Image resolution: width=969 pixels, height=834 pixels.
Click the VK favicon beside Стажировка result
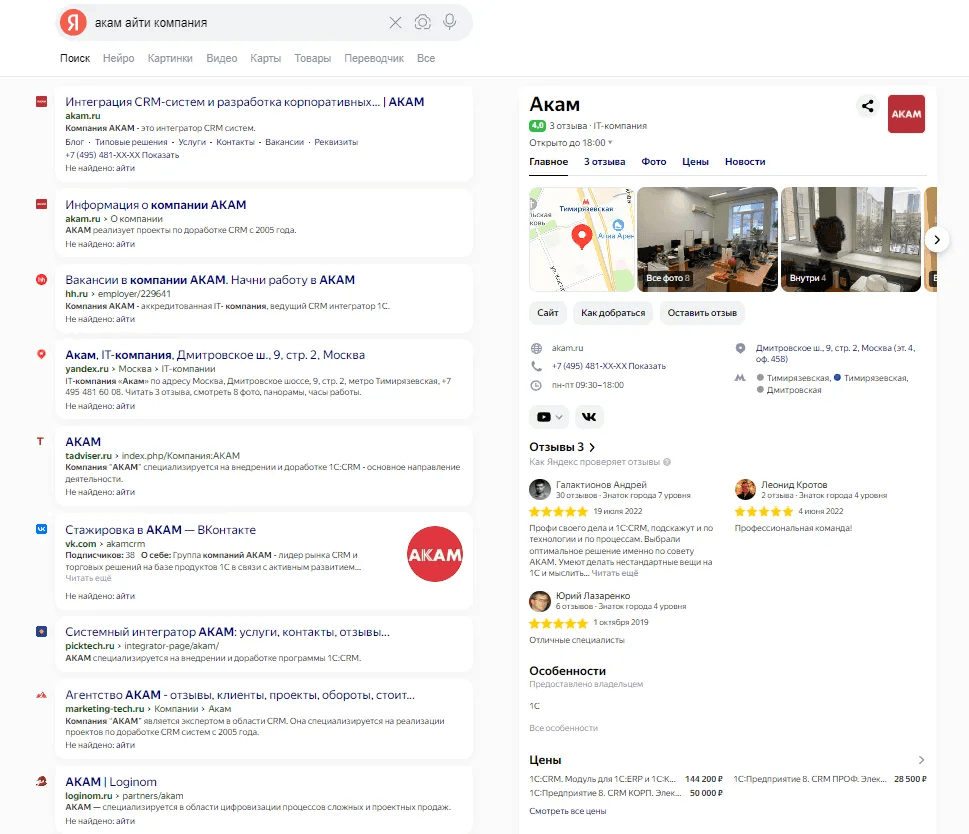41,529
